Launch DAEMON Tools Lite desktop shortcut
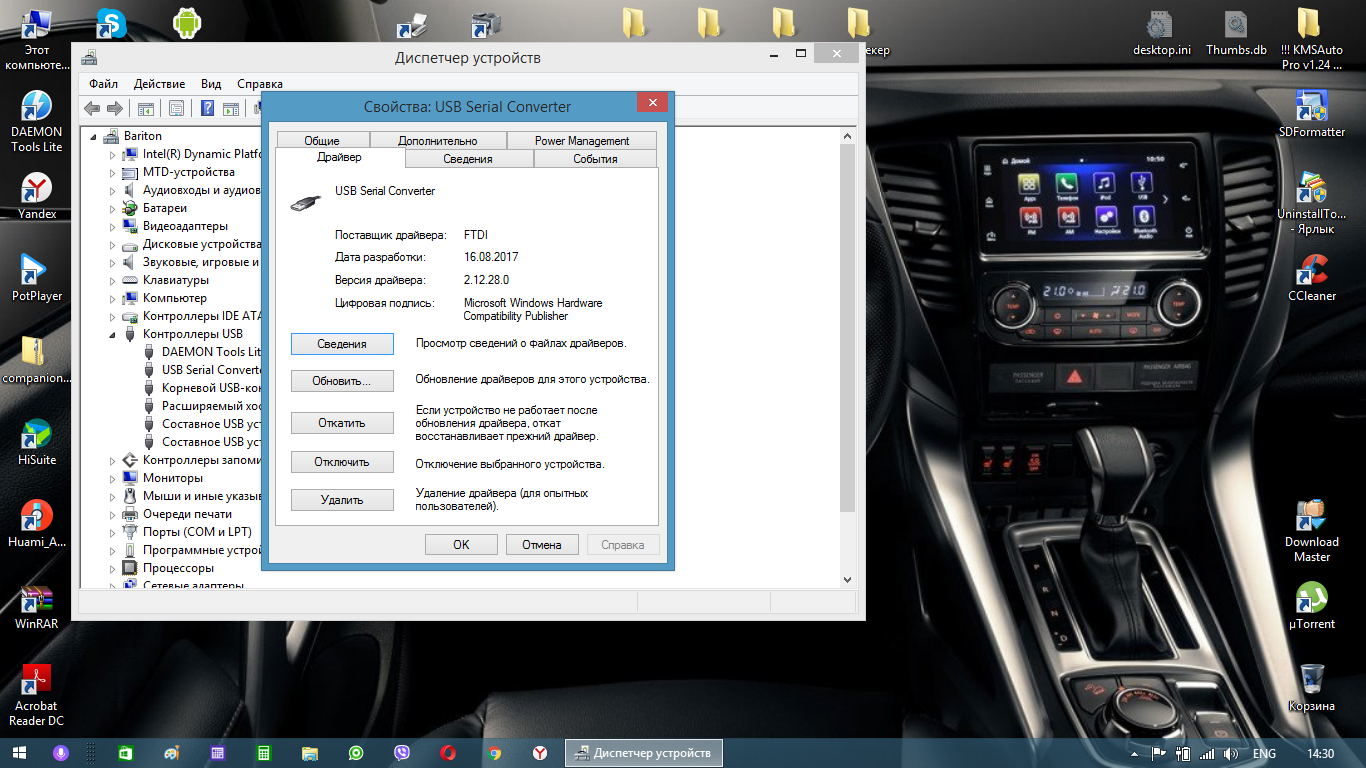The width and height of the screenshot is (1366, 768). coord(37,110)
